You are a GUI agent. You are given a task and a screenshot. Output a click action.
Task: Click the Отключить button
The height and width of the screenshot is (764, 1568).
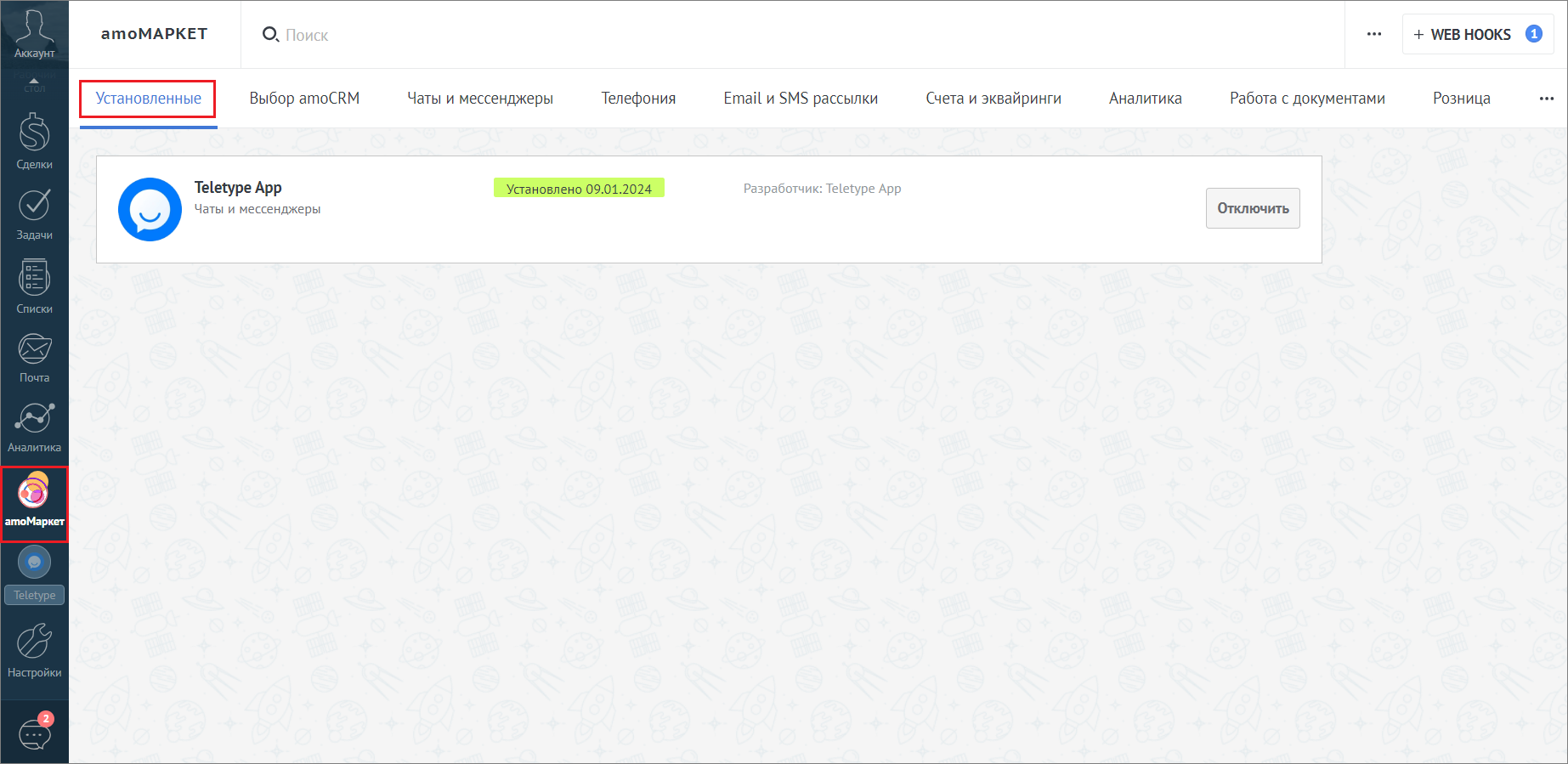[1253, 208]
